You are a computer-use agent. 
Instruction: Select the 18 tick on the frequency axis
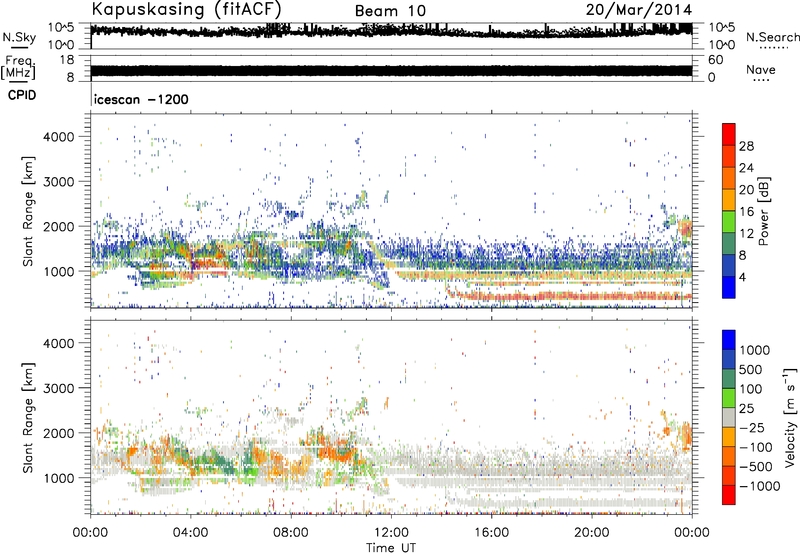pyautogui.click(x=66, y=60)
